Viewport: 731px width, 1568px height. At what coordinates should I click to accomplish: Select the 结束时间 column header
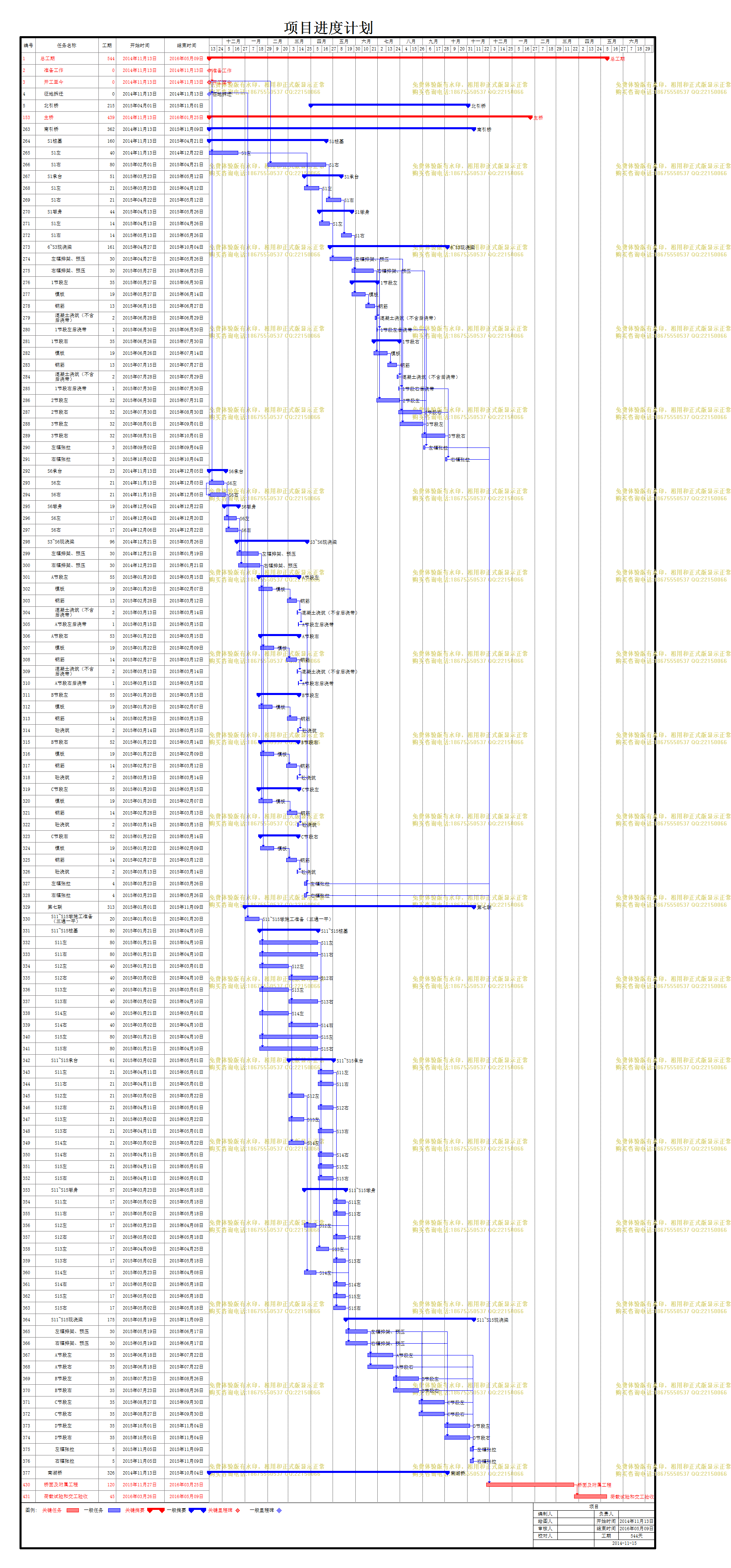coord(186,46)
